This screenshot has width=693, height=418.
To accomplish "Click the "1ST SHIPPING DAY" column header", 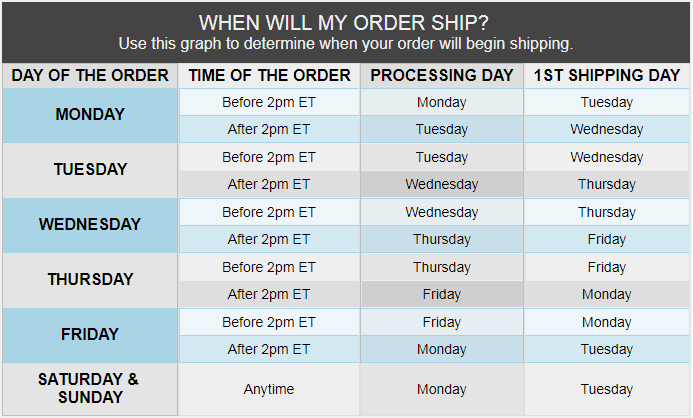I will coord(606,75).
